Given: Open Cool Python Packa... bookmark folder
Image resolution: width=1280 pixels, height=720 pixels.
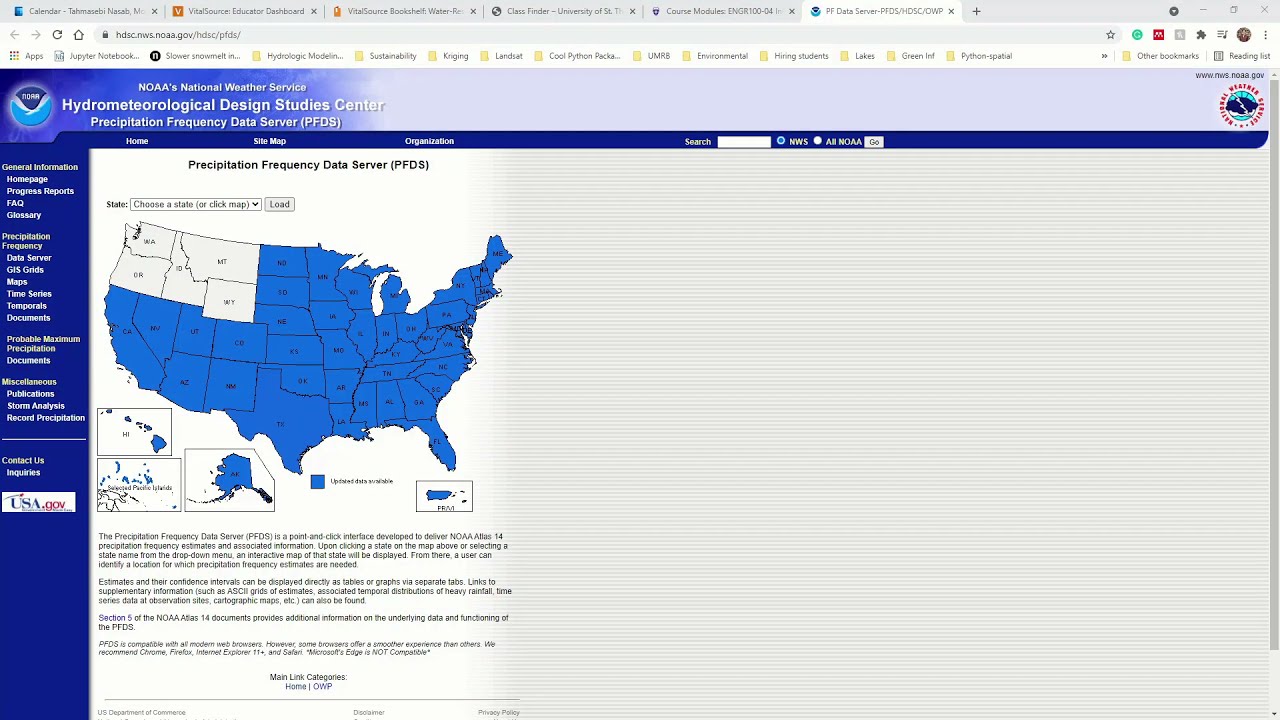Looking at the screenshot, I should tap(577, 56).
